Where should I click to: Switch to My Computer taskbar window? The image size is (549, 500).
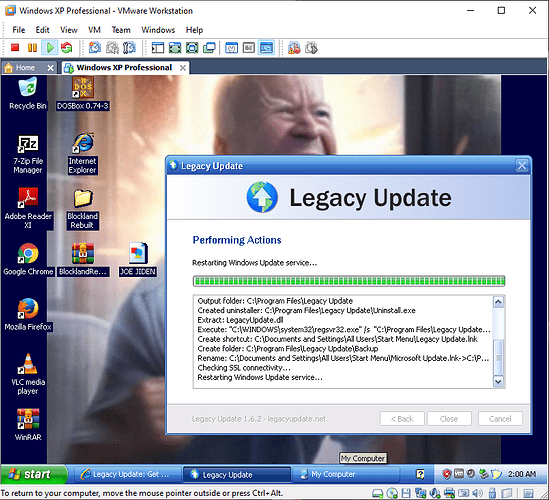[345, 474]
